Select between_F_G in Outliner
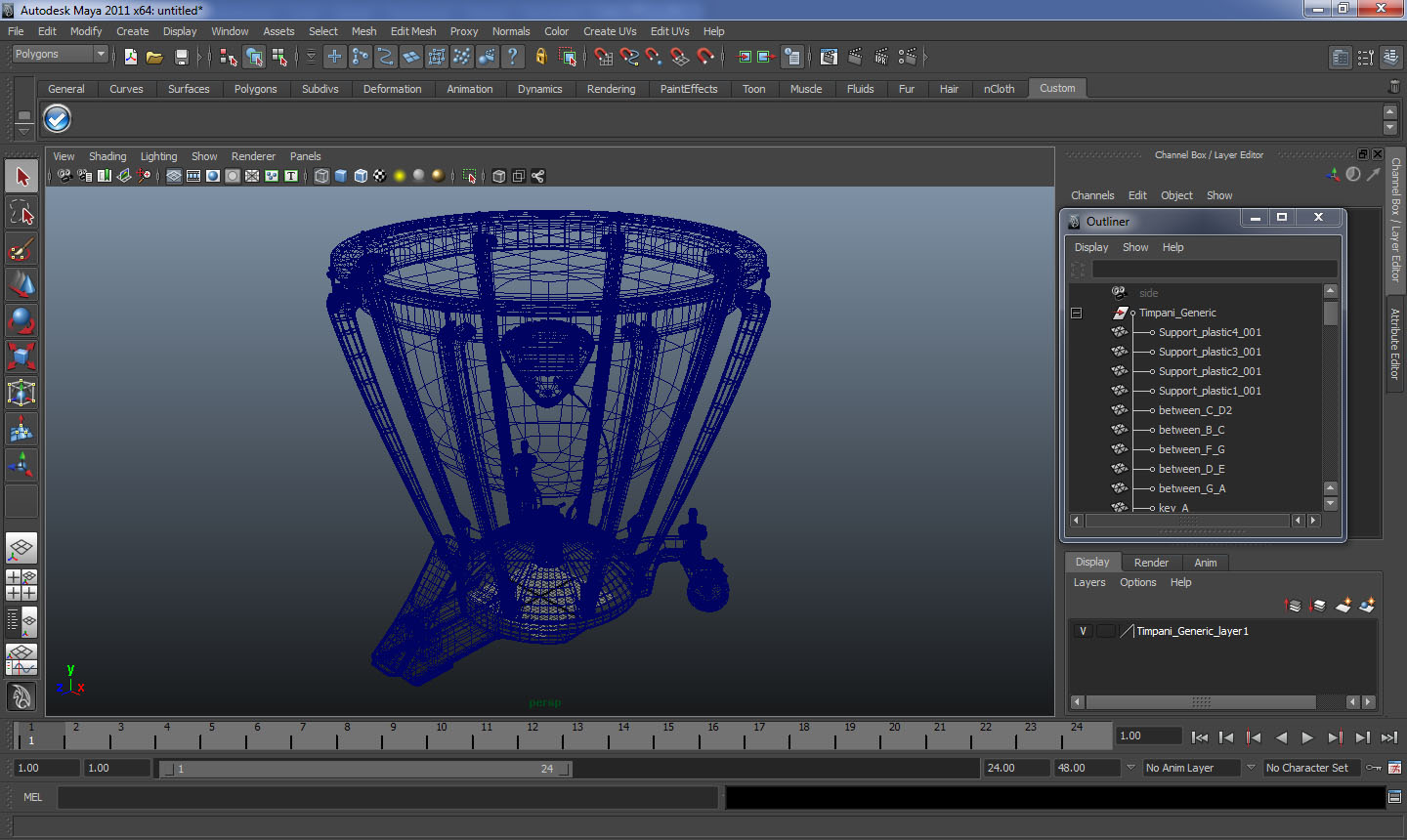Viewport: 1407px width, 840px height. tap(1191, 449)
